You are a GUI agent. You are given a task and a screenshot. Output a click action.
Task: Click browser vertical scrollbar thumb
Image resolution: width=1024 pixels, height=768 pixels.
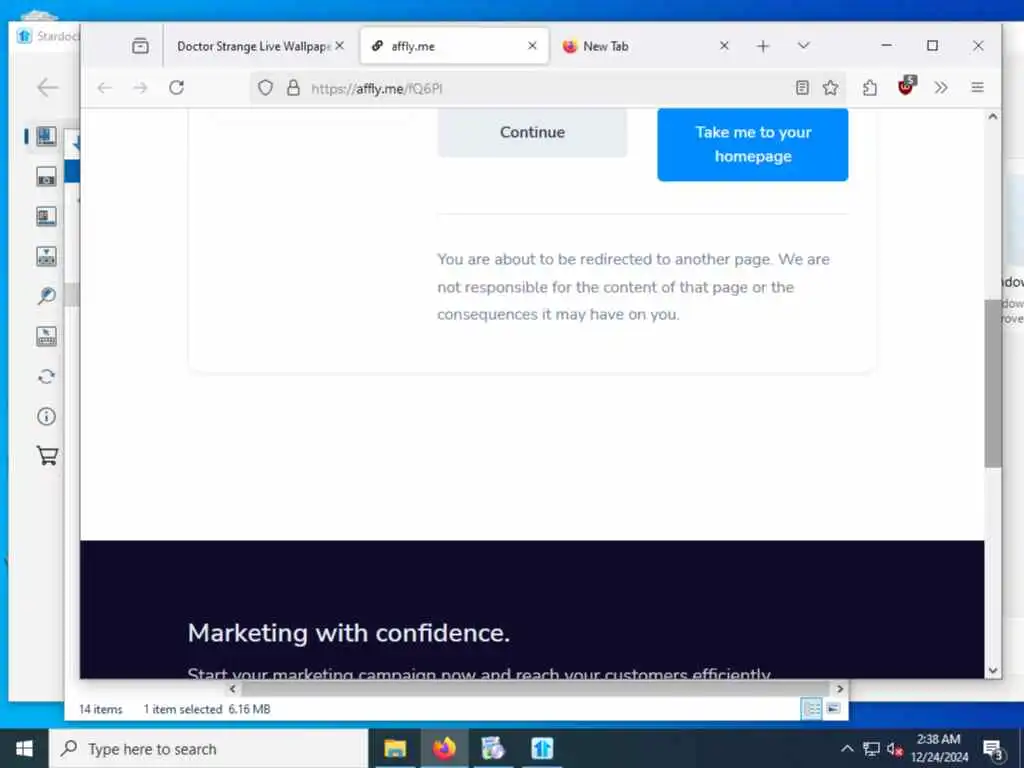coord(993,383)
